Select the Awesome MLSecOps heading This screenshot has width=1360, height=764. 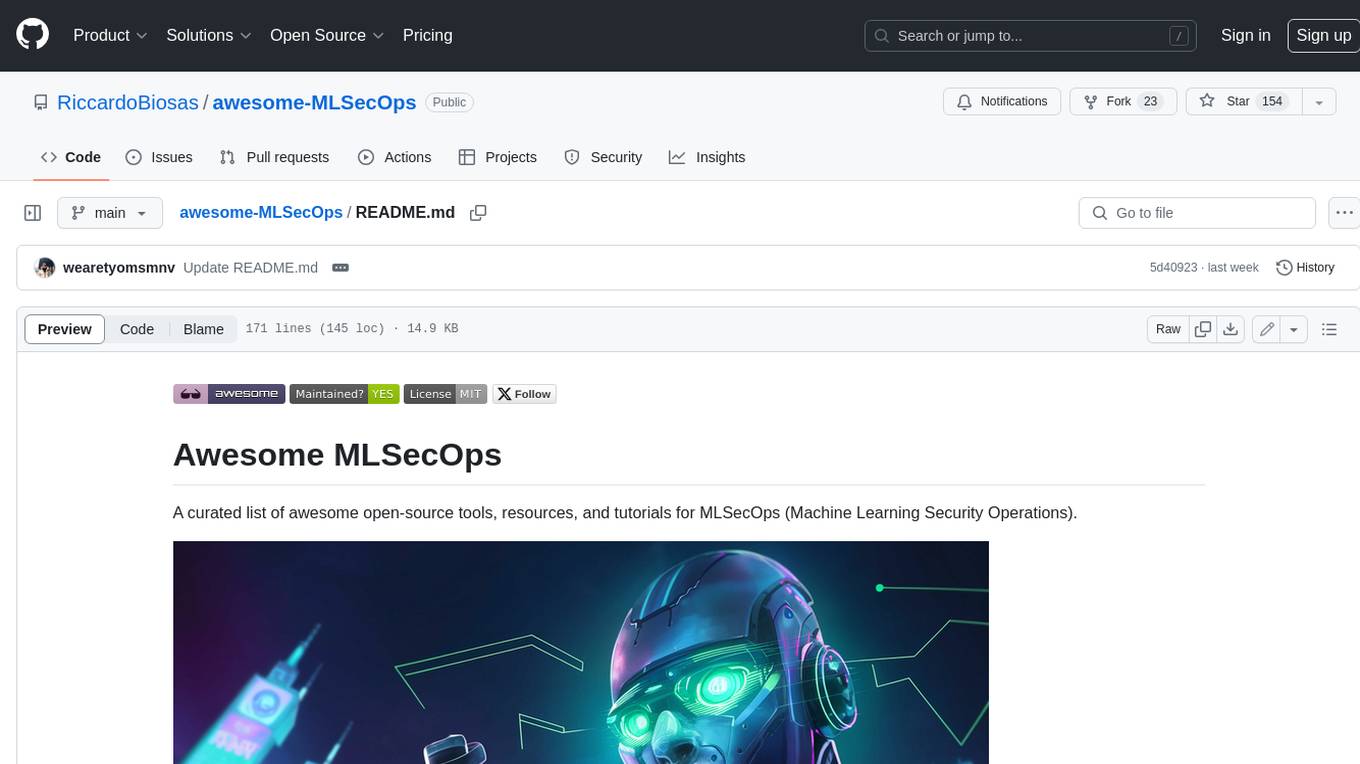337,454
